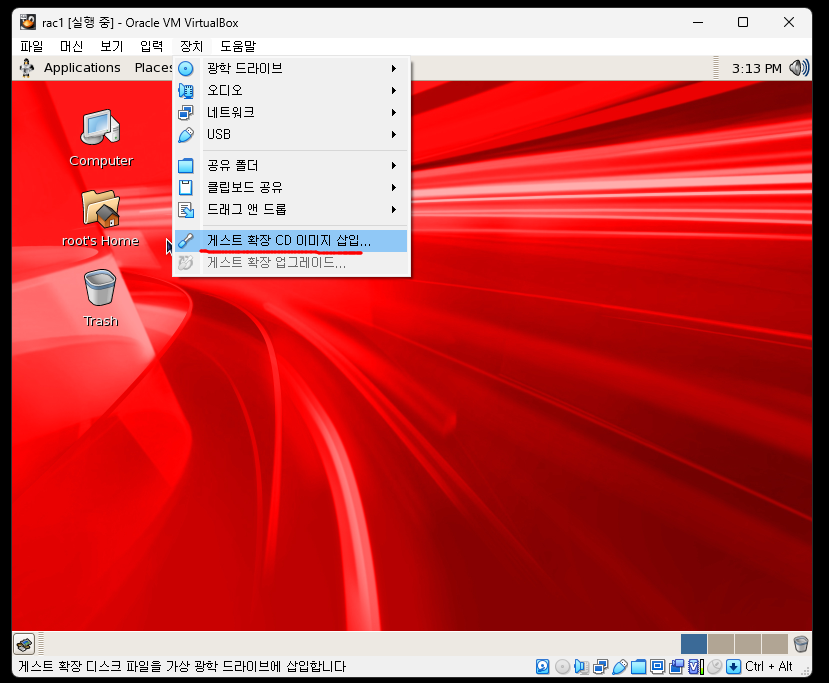Click the 공유 폴더 folder icon
The height and width of the screenshot is (683, 829).
pos(186,166)
